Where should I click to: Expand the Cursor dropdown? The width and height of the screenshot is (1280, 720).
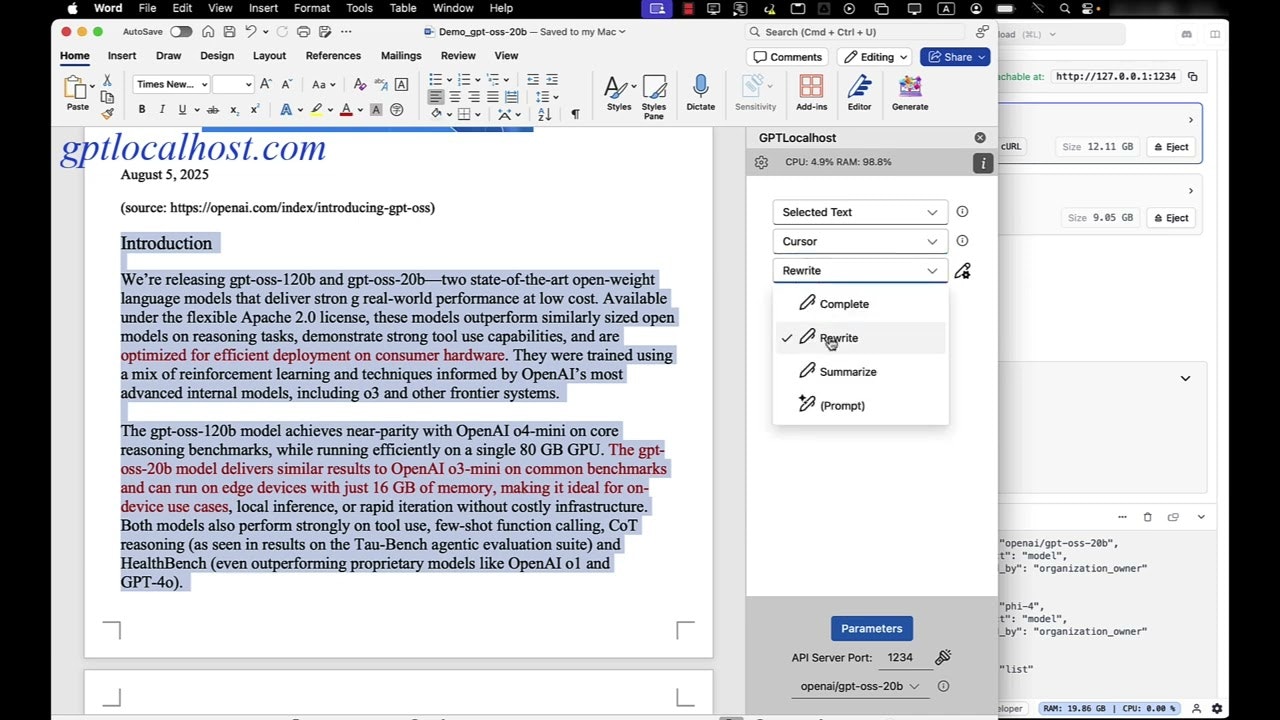tap(859, 241)
